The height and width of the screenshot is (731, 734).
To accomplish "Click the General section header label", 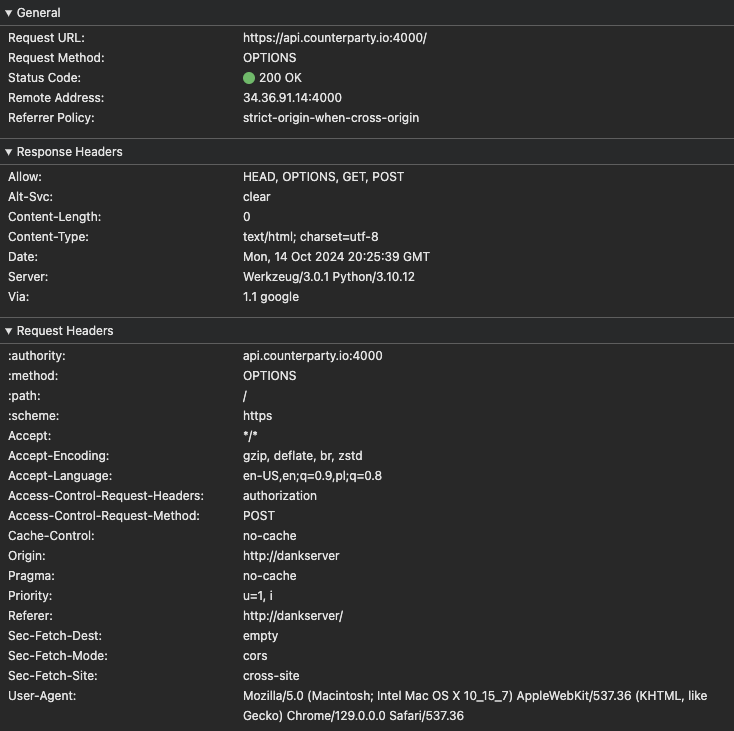I will tap(38, 13).
